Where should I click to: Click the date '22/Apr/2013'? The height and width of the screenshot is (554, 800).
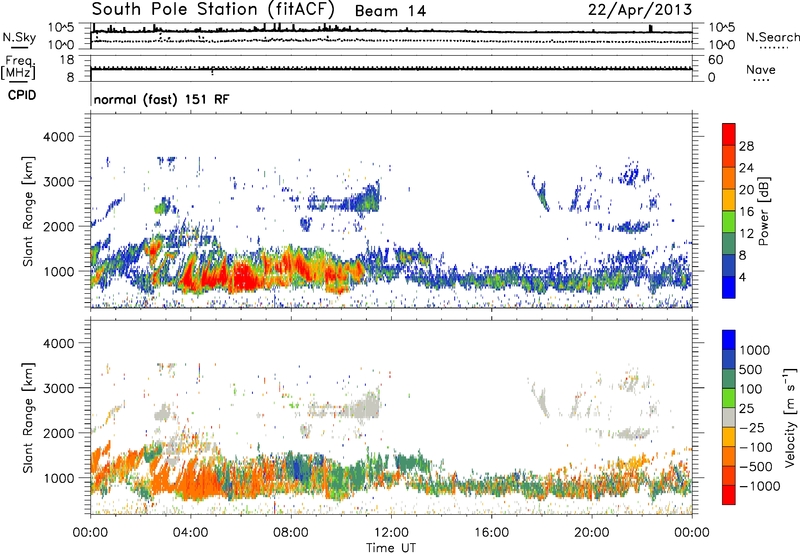(x=640, y=10)
